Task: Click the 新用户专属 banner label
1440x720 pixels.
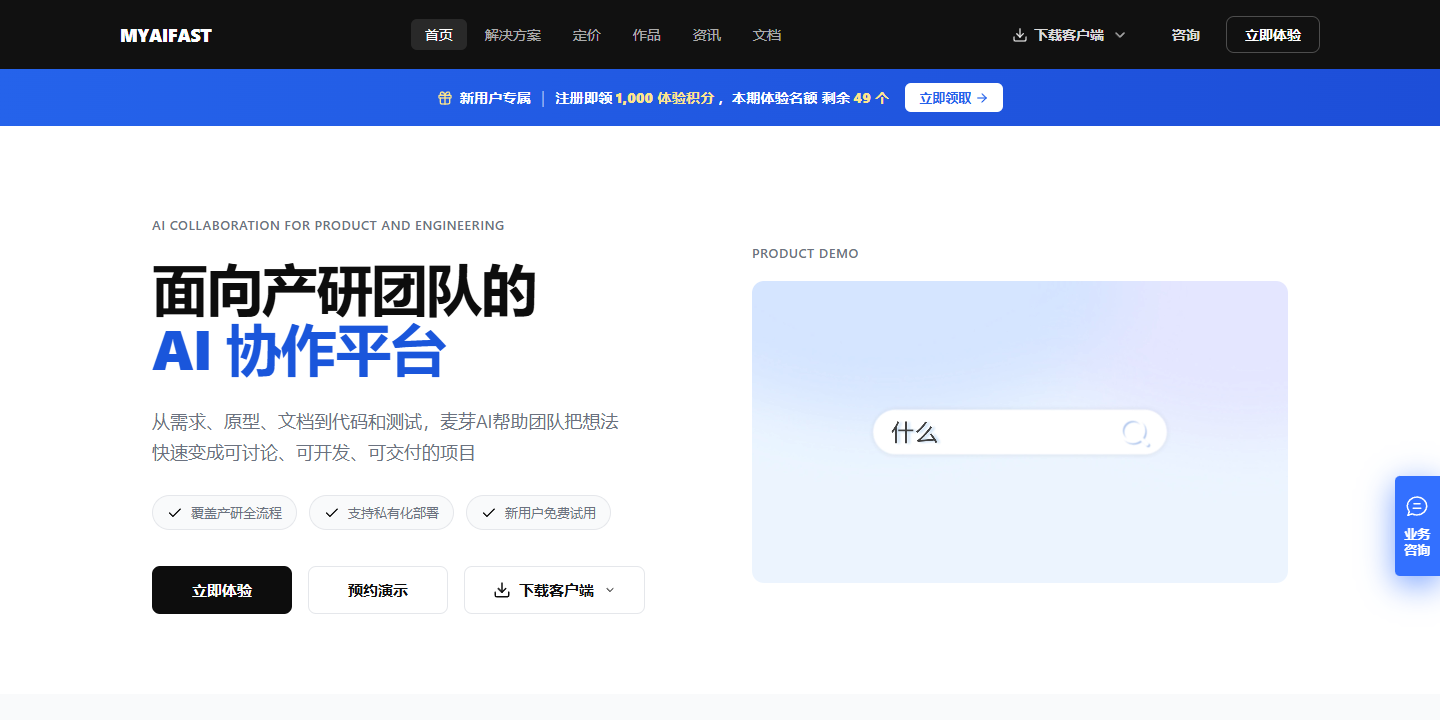Action: (495, 98)
